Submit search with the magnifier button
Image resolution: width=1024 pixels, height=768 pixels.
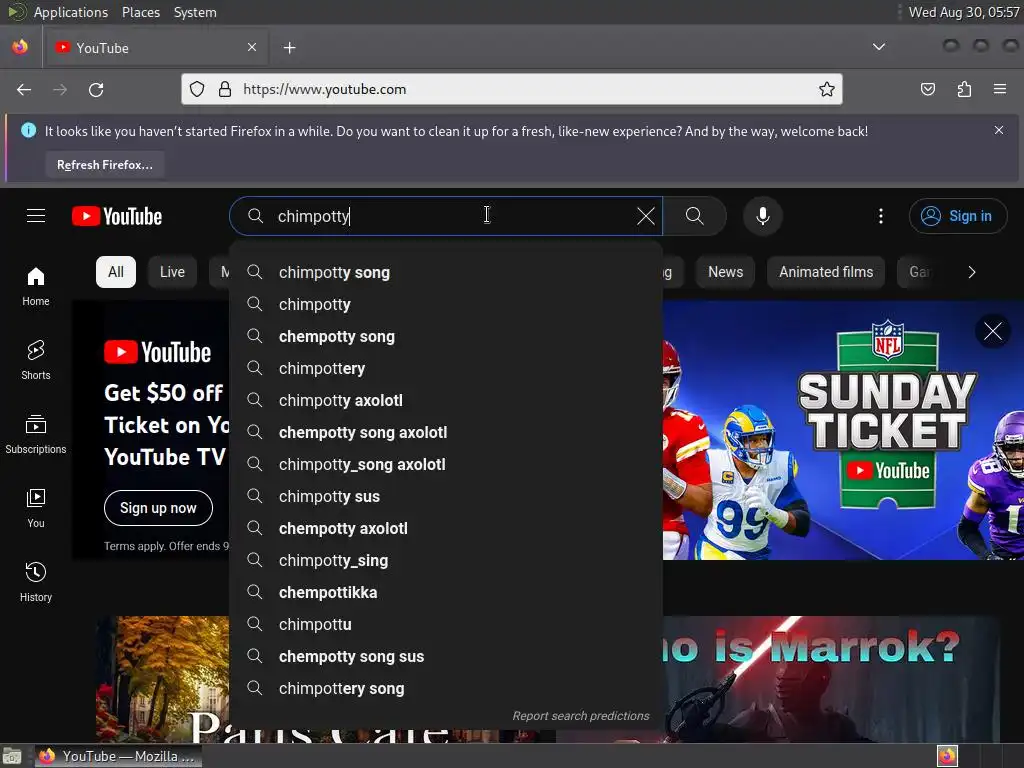click(694, 216)
